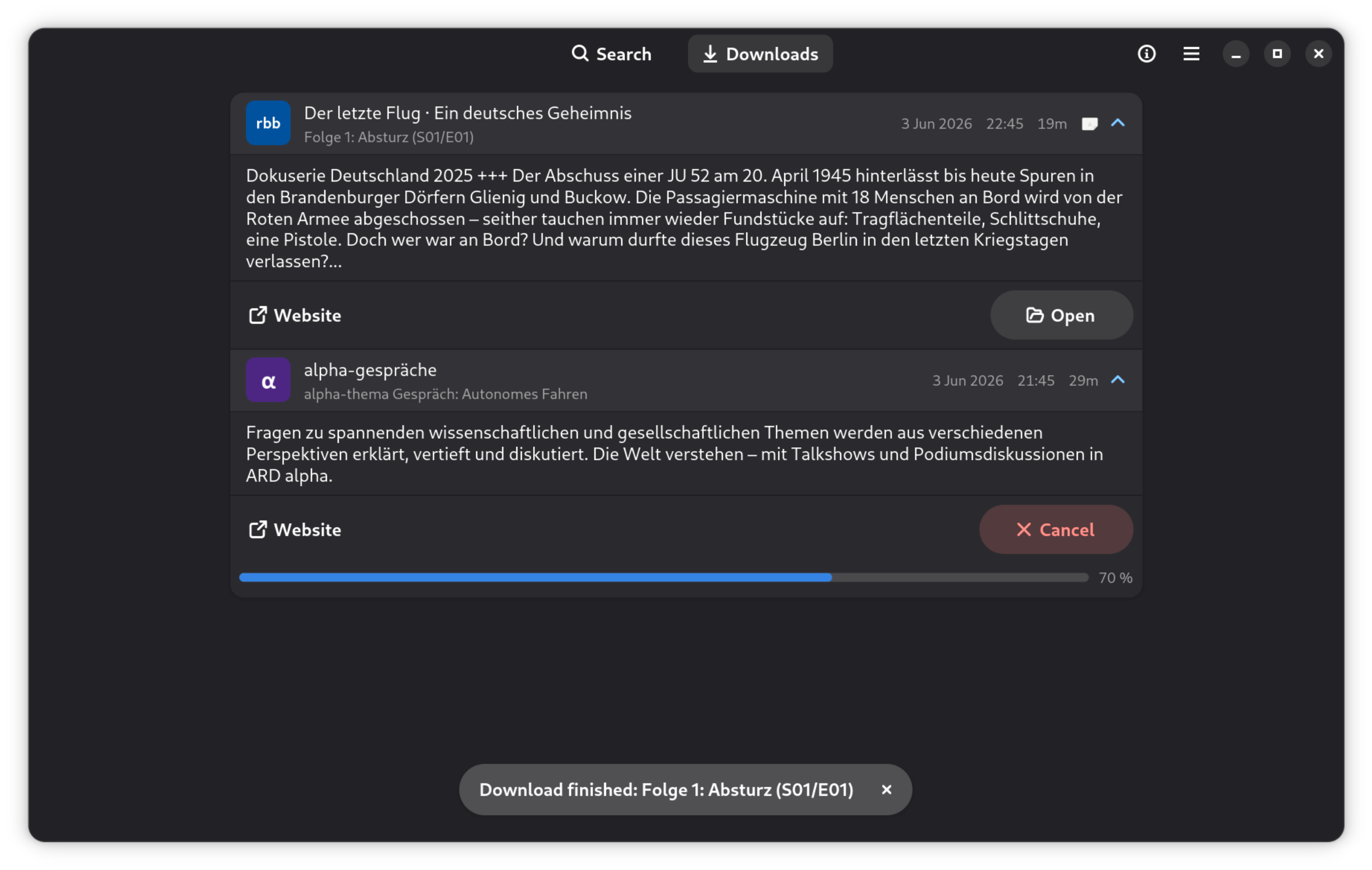Select subtitle Folge 1: Absturz (S01/E01)
Screen dimensions: 1372x870
click(x=388, y=137)
